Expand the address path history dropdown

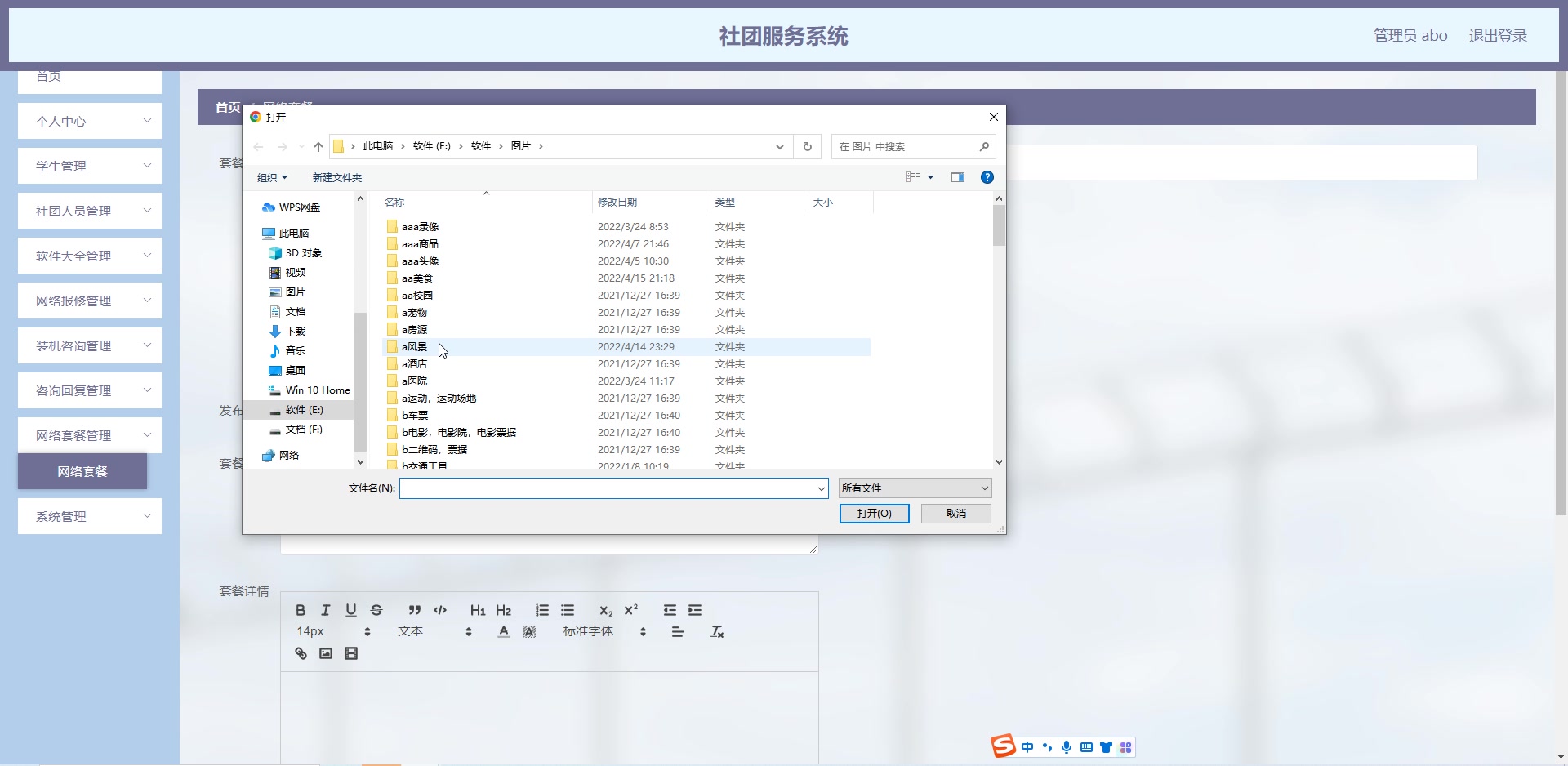[x=780, y=147]
